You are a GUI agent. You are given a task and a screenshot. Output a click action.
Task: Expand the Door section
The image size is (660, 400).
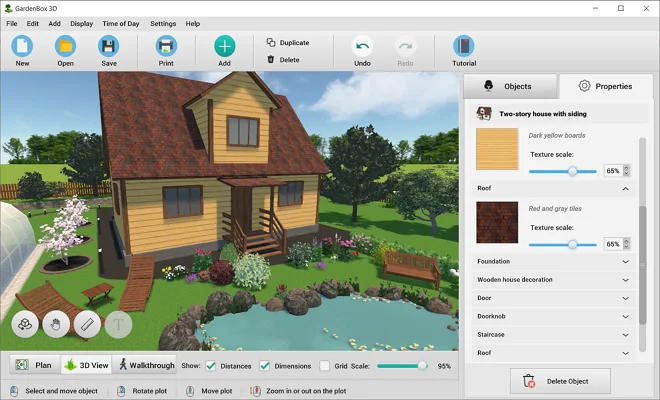pyautogui.click(x=553, y=298)
